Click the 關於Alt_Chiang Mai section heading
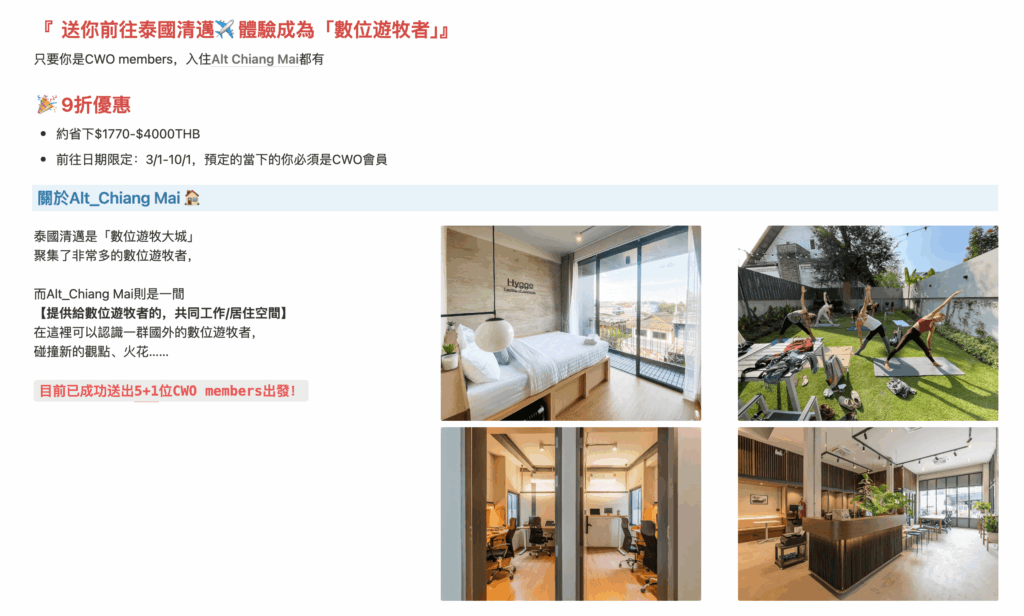1024x616 pixels. click(108, 198)
